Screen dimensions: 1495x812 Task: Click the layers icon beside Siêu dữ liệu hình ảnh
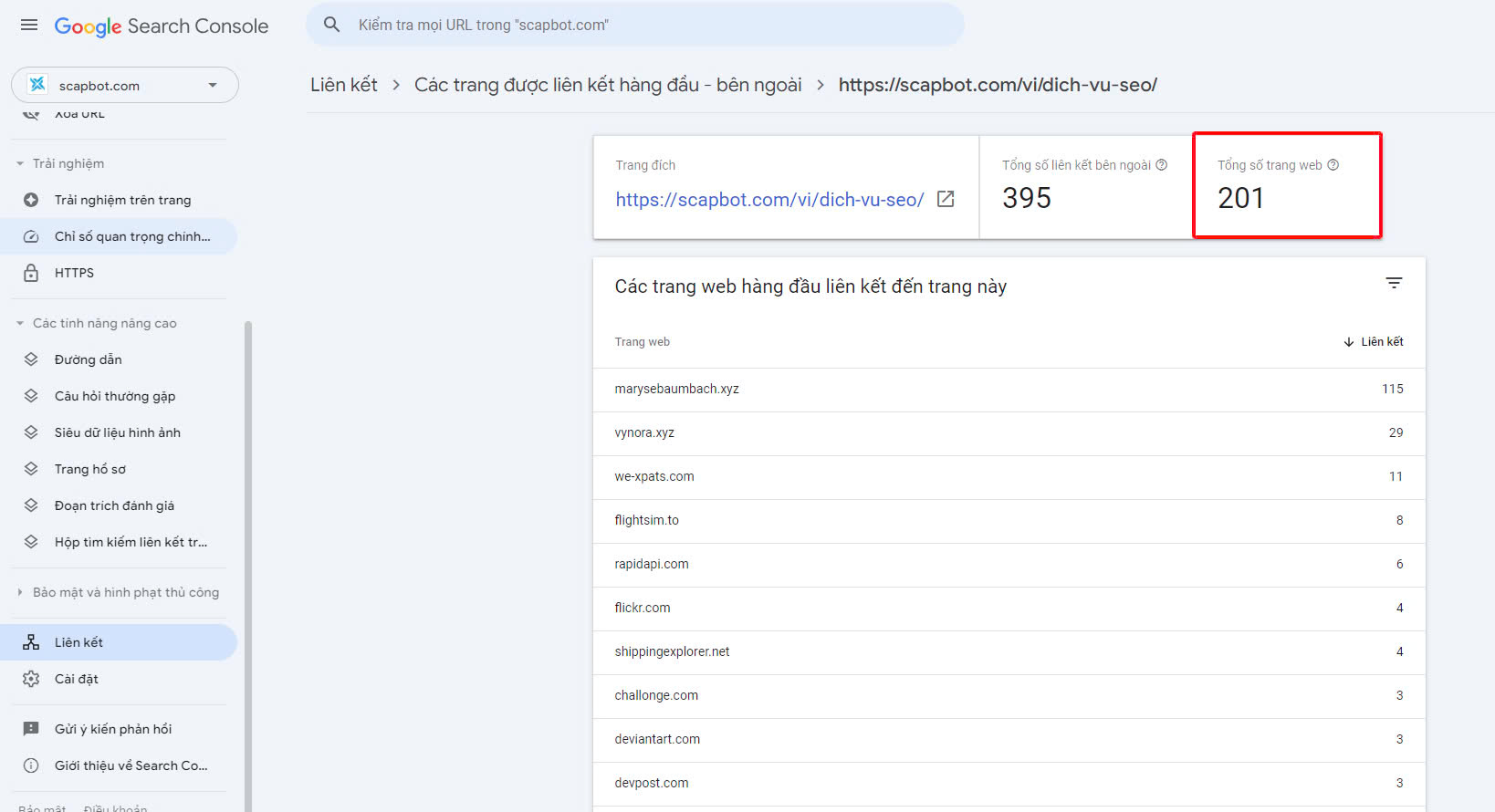coord(31,432)
